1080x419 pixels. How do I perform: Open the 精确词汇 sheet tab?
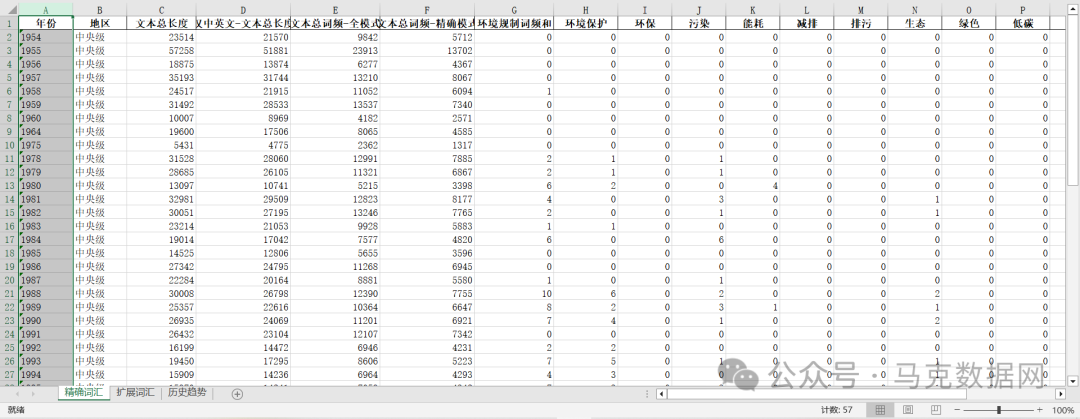pos(83,394)
